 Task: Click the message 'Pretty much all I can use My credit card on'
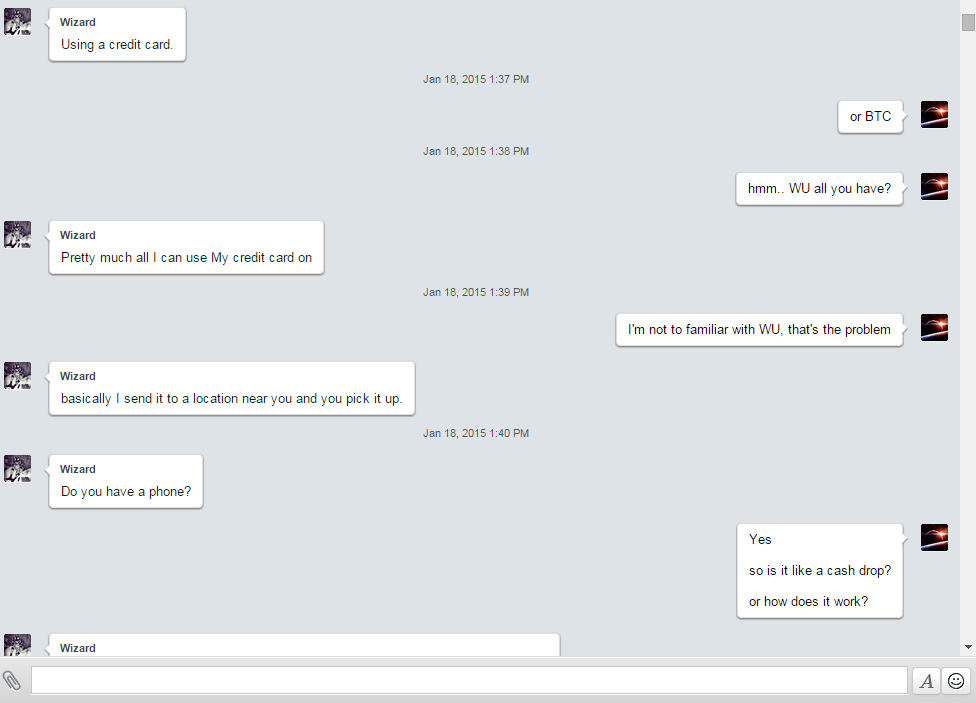pos(186,257)
